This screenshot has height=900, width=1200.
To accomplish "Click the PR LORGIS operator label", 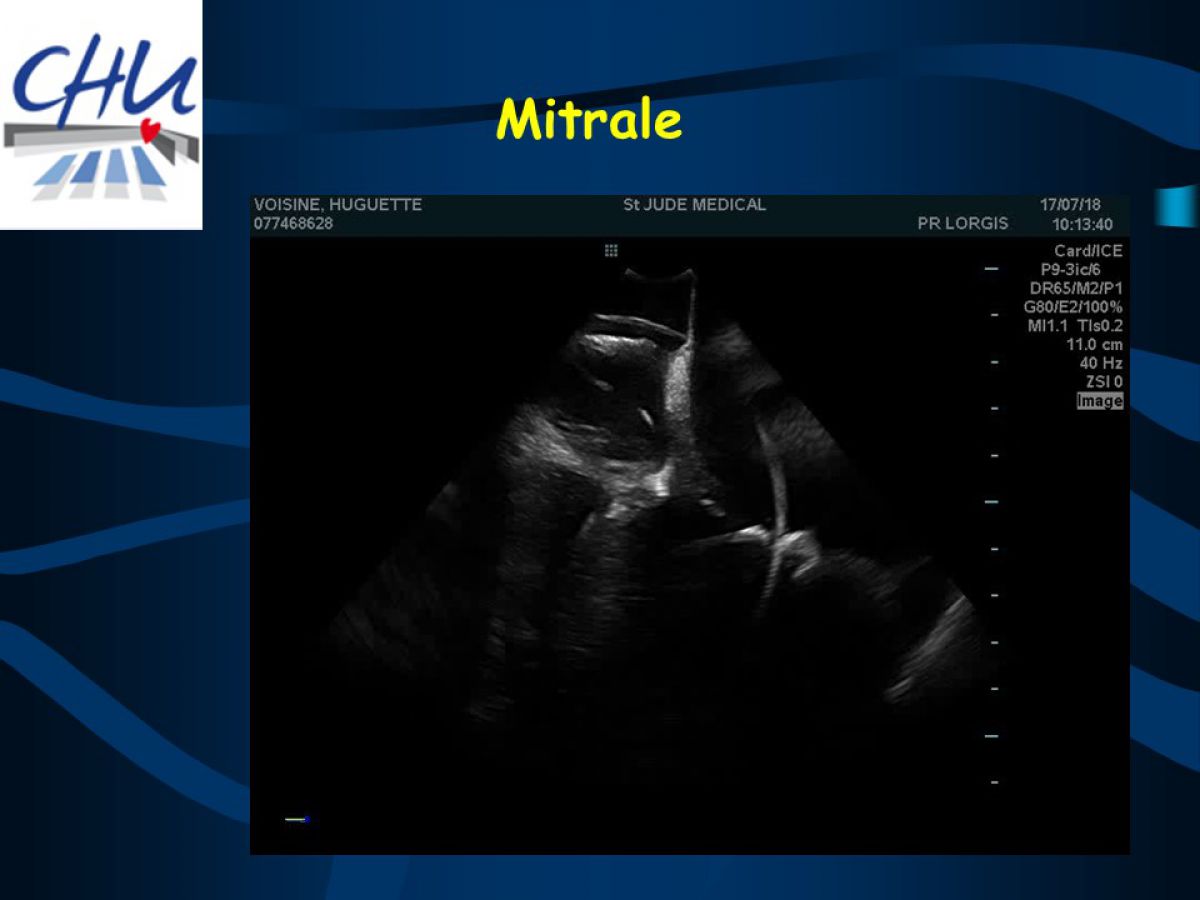I will pos(962,224).
